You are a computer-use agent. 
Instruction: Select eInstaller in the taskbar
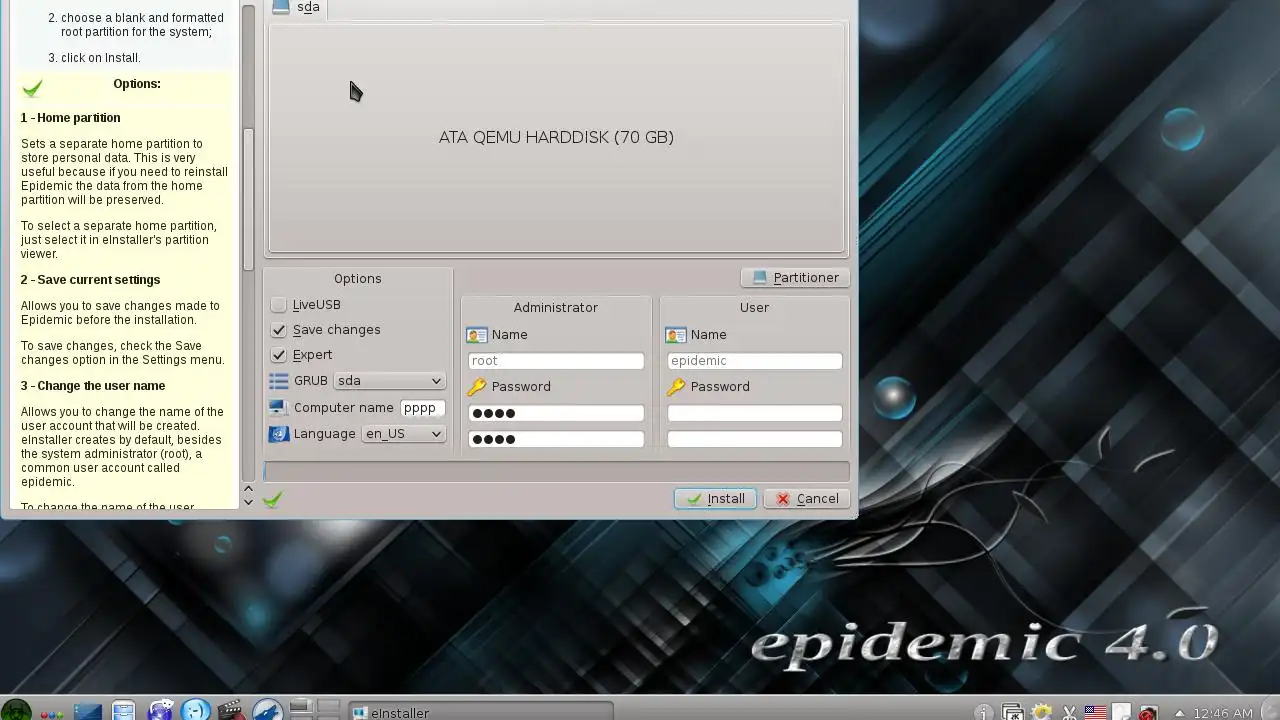click(480, 712)
